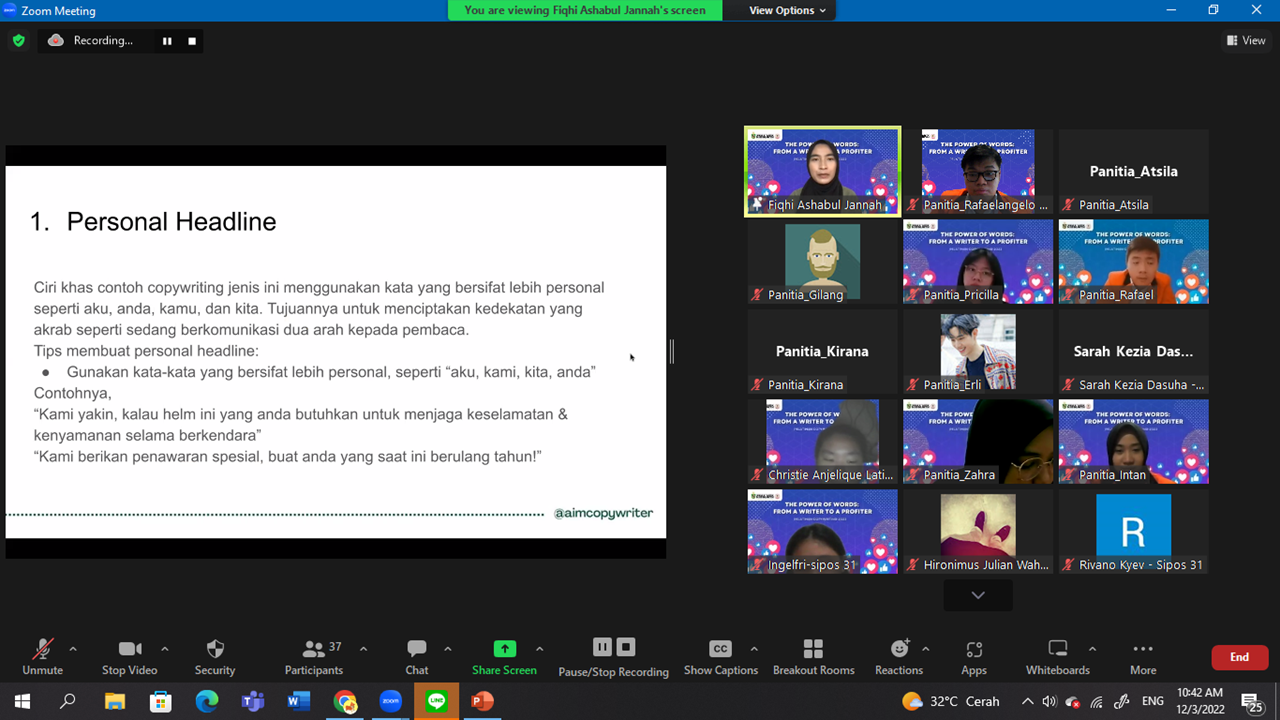
Task: Click the red End button
Action: coord(1239,657)
